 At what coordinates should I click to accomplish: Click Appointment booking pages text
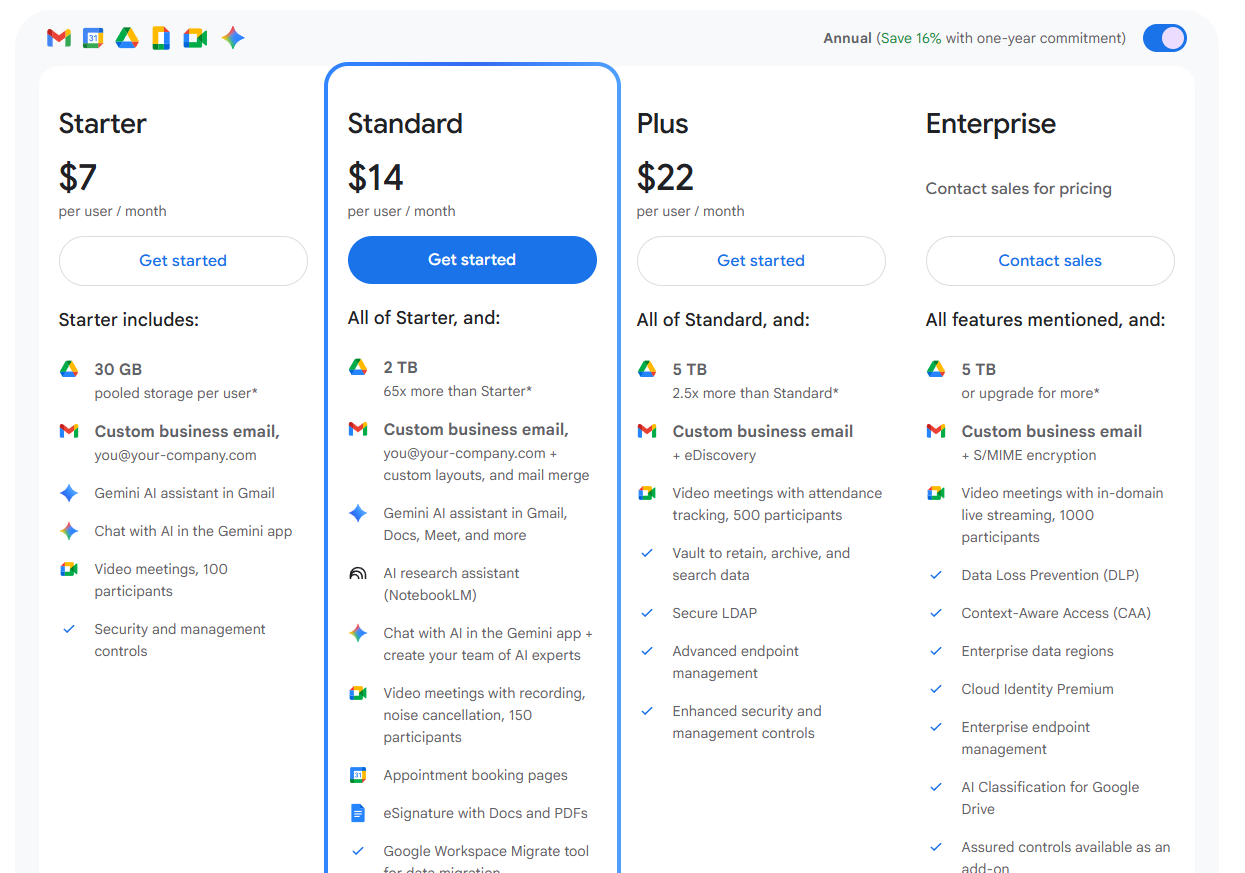476,775
